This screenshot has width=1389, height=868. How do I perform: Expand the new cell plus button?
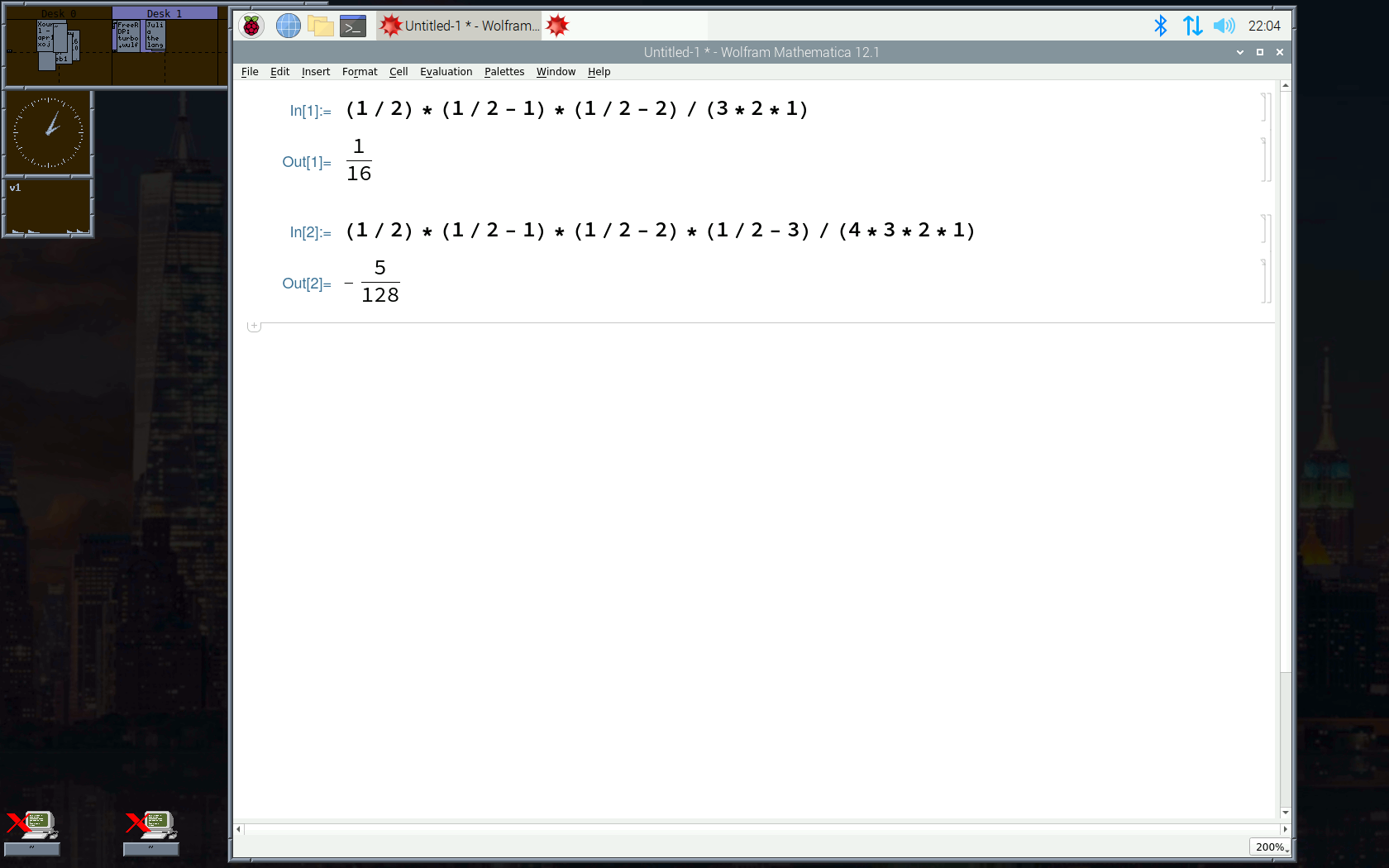coord(255,327)
